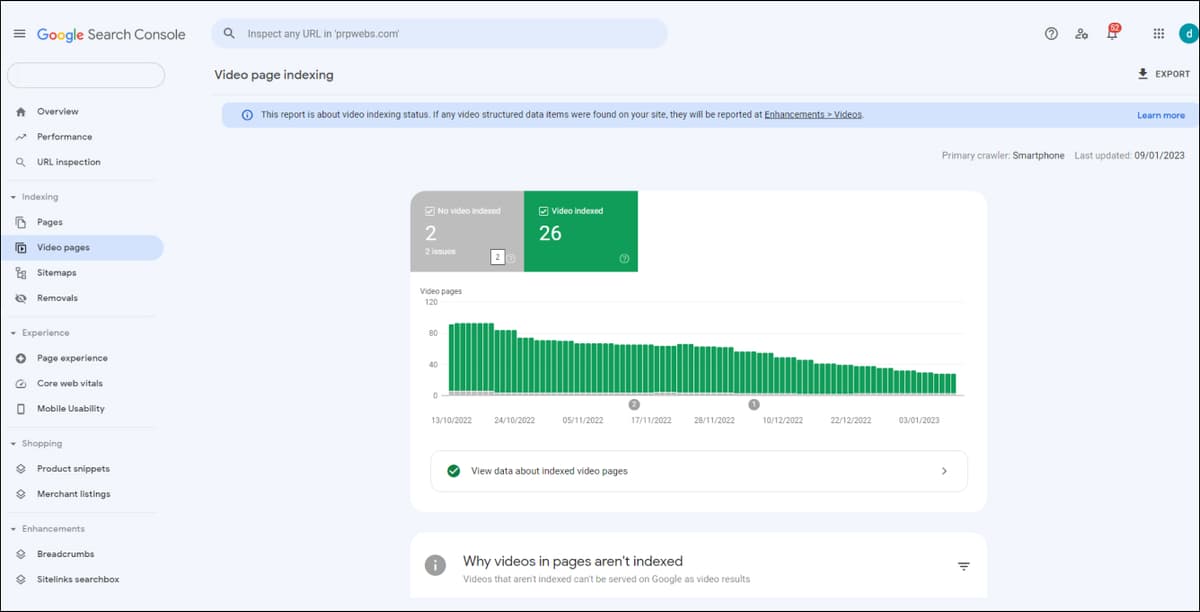This screenshot has width=1200, height=612.
Task: Open the property selector dropdown
Action: (86, 75)
